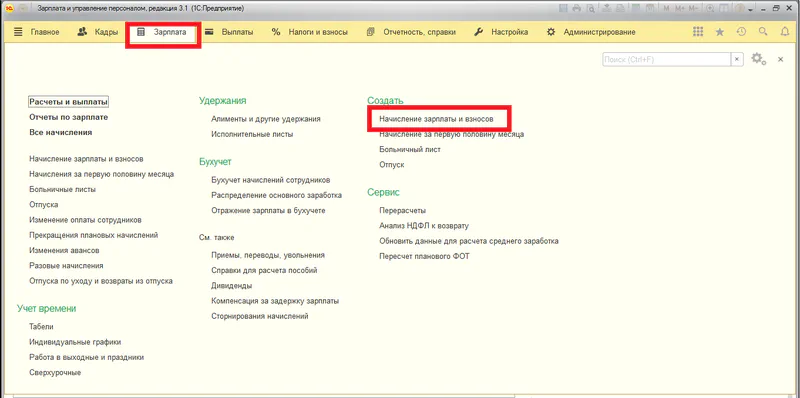Open the title bar dropdown arrow menu
Screen dimensions: 800x398
coord(751,10)
